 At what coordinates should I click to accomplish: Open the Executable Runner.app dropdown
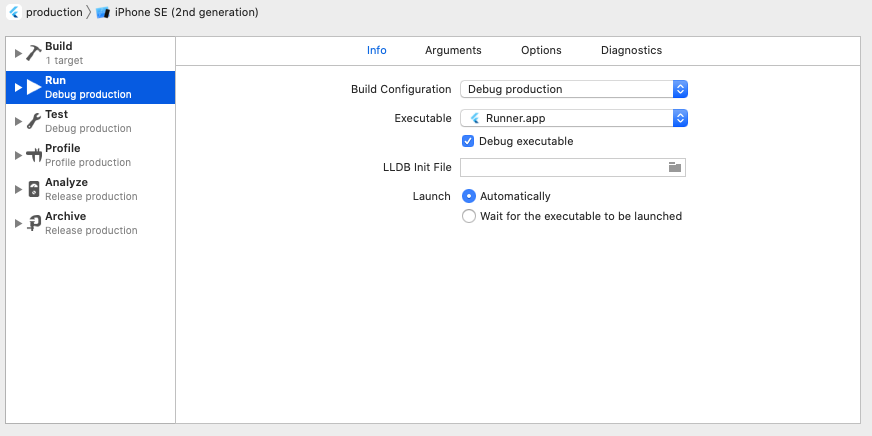pyautogui.click(x=574, y=118)
